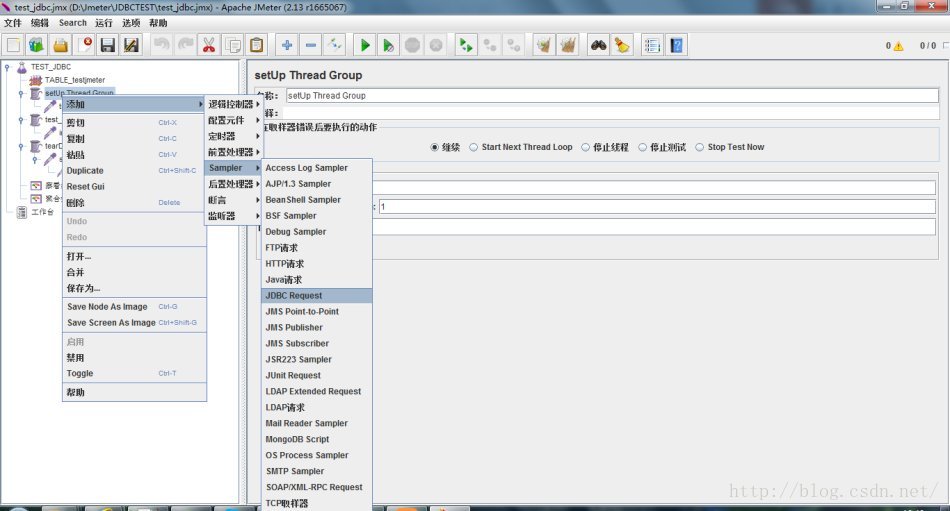Click the name field containing setUp Thread Group
Screen dimensions: 950x511
tap(612, 96)
